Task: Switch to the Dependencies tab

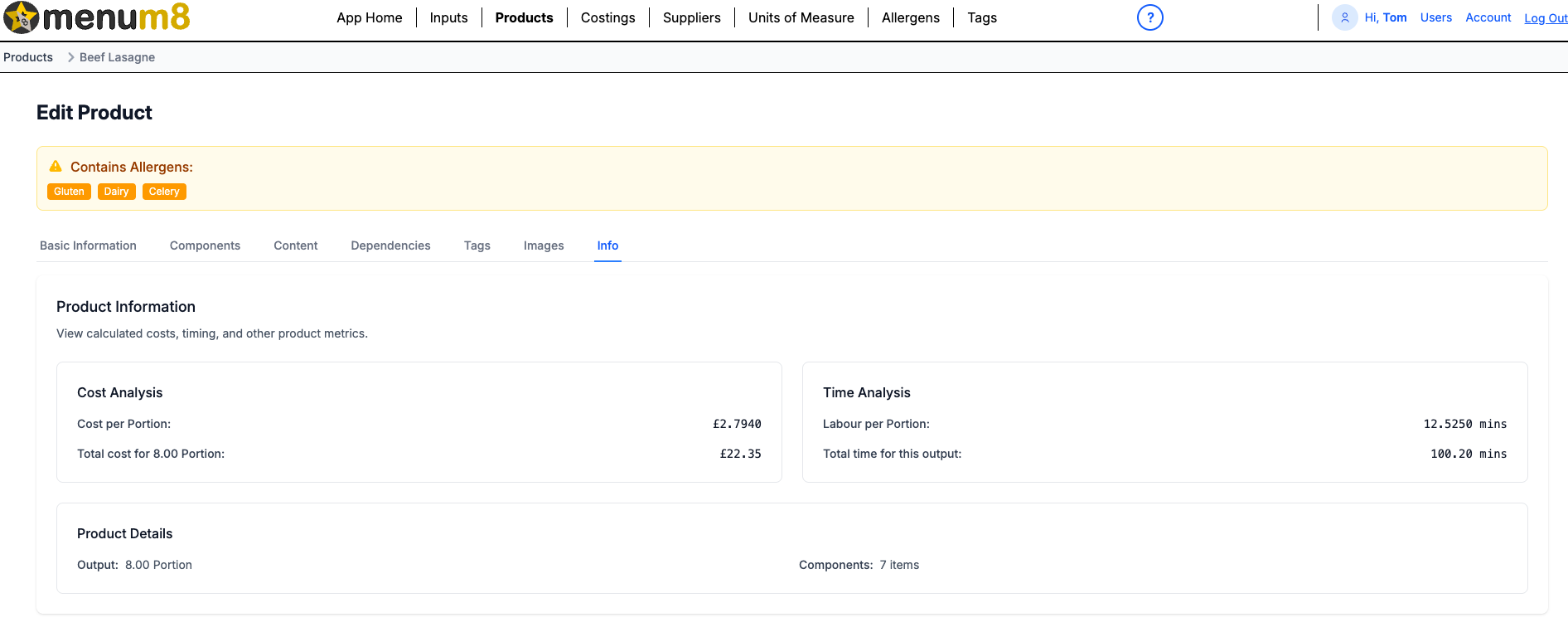Action: coord(390,246)
